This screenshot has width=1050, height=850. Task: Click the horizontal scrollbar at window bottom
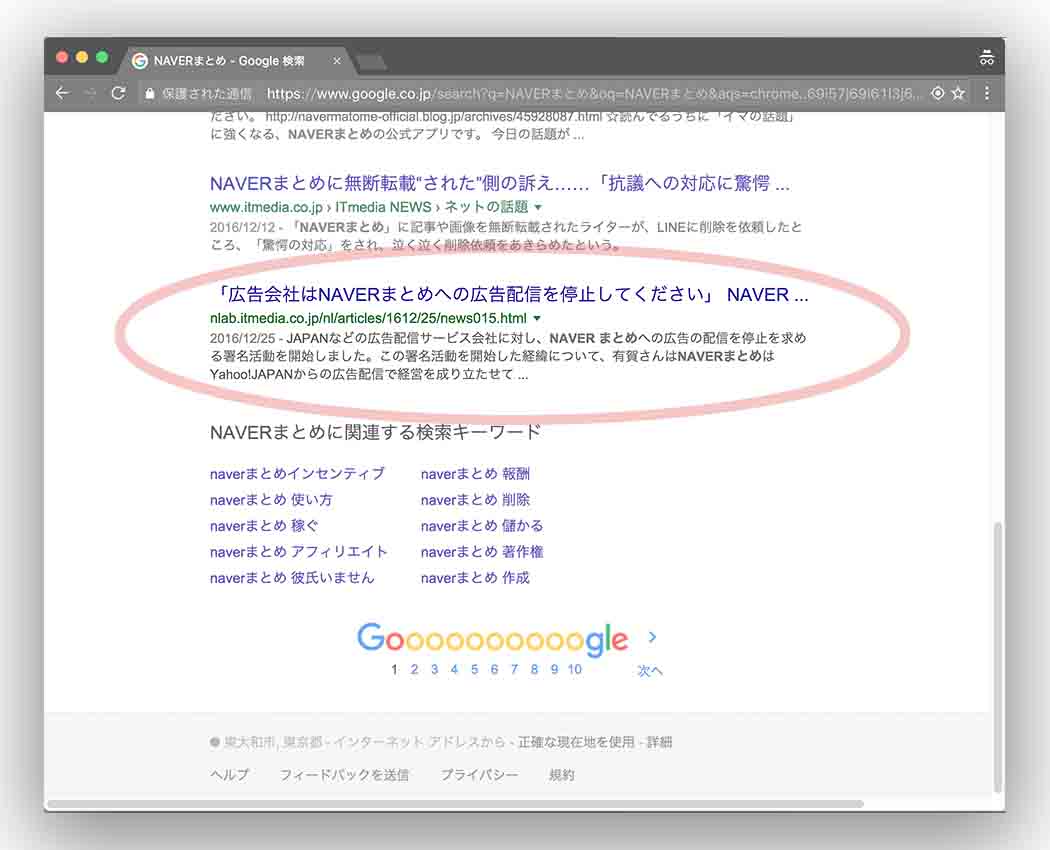pyautogui.click(x=455, y=803)
